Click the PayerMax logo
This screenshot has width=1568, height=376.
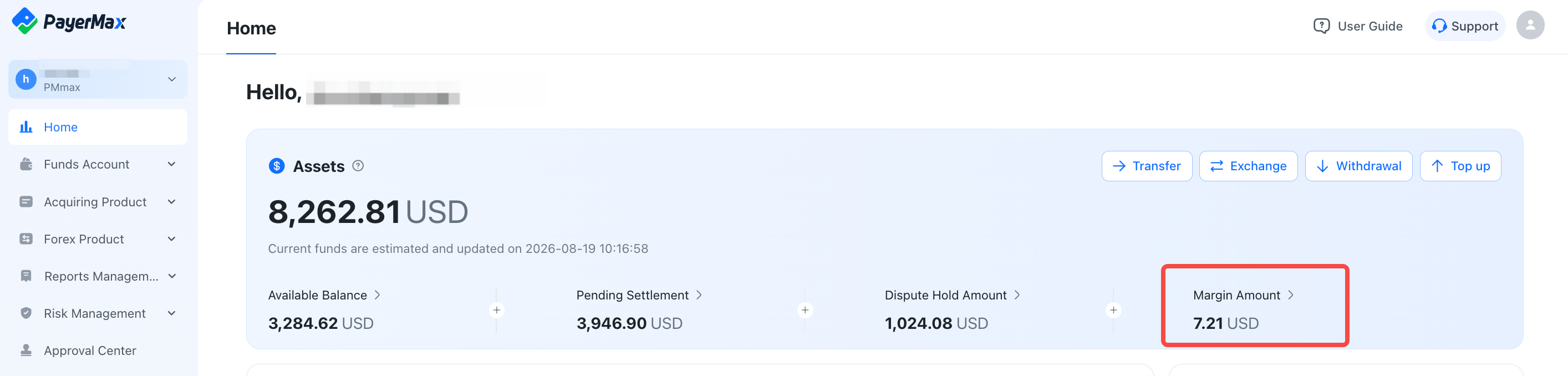click(x=69, y=22)
